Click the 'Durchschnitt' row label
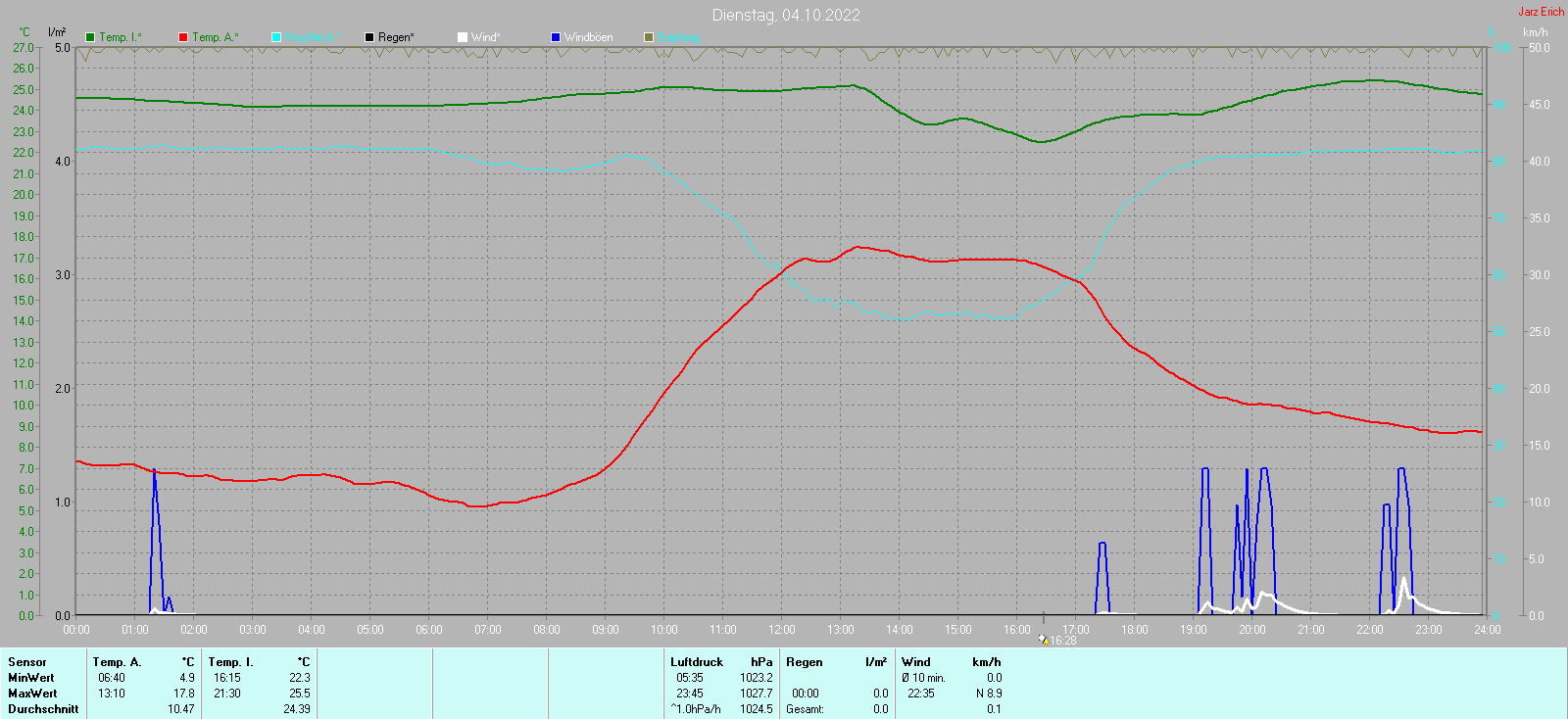This screenshot has height=719, width=1568. coord(43,709)
